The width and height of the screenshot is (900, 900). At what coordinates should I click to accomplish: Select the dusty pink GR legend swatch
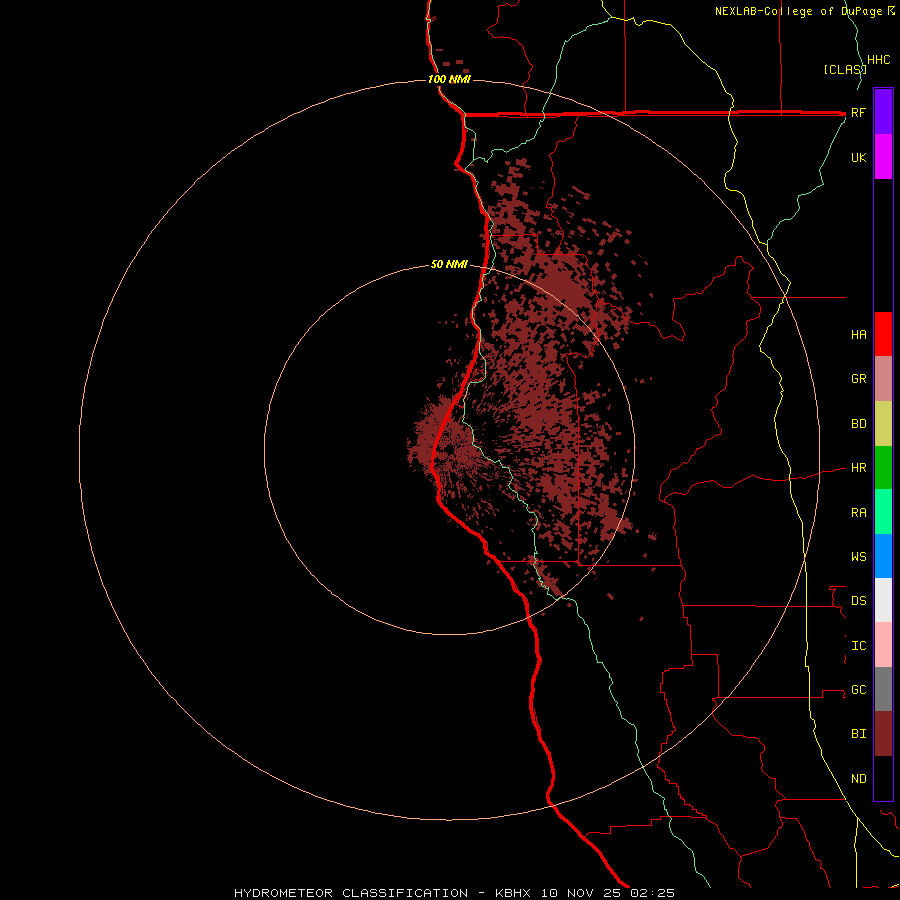(x=883, y=379)
